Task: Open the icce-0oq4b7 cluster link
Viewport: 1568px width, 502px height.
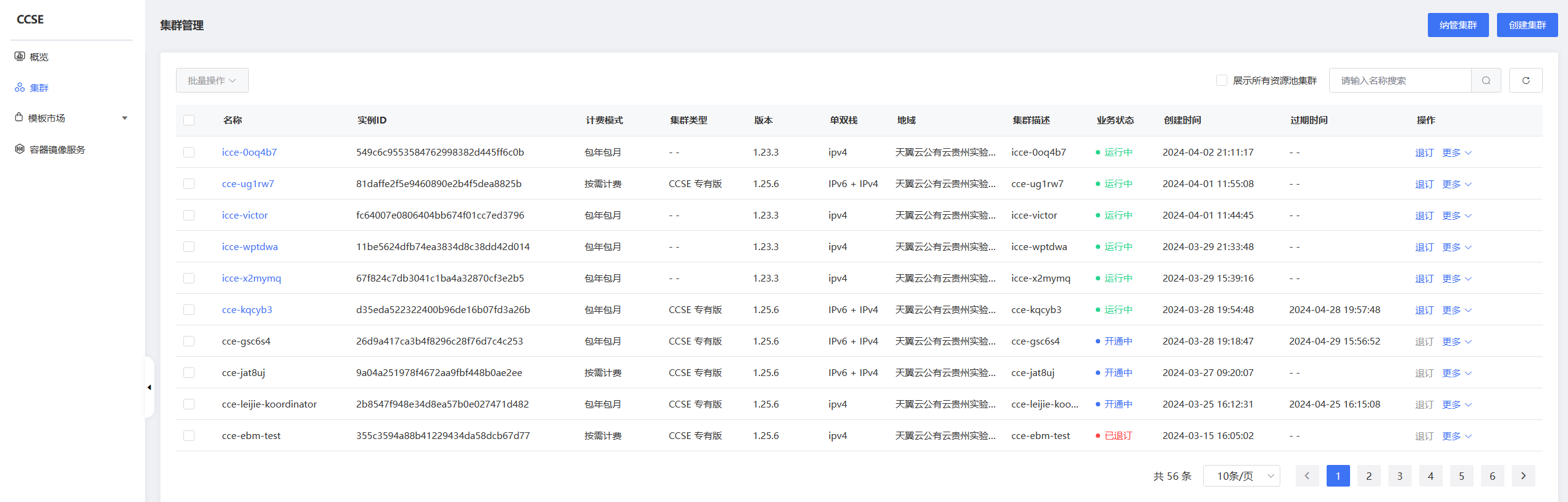Action: (249, 152)
